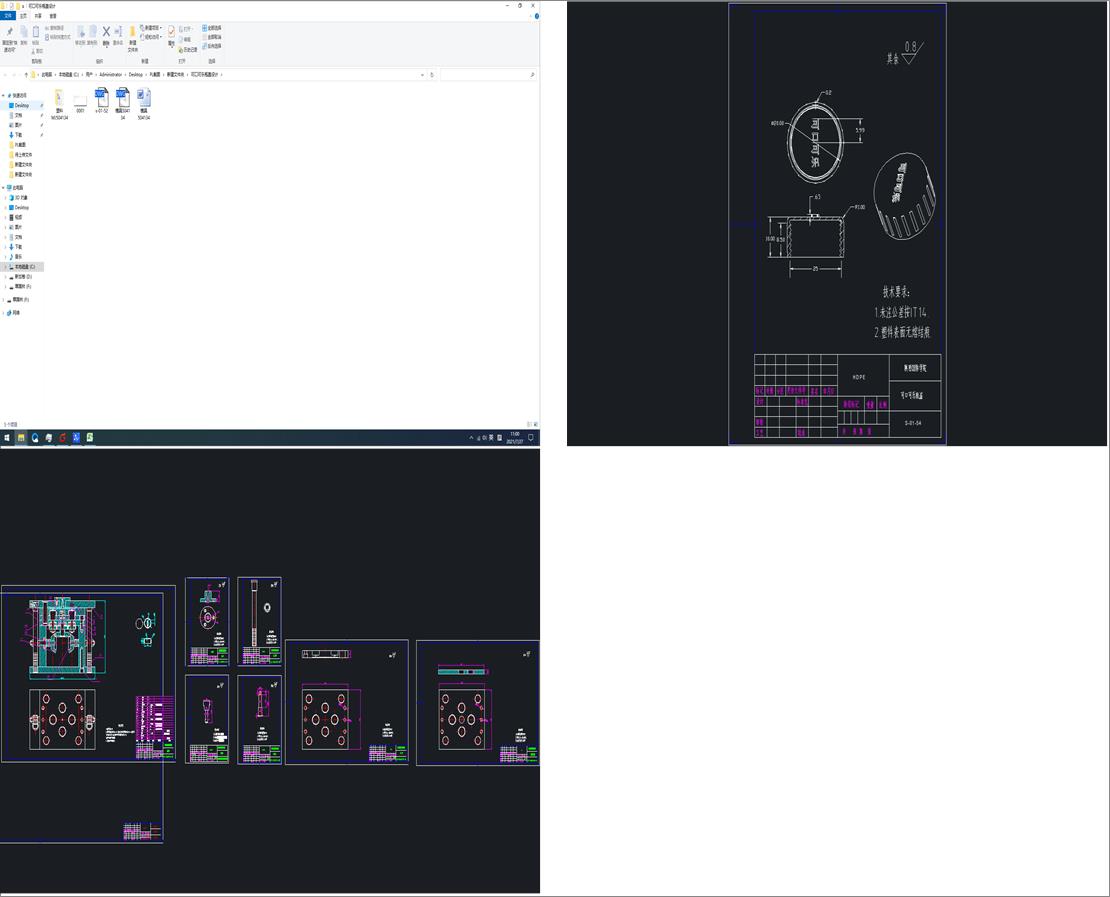Image resolution: width=1110 pixels, height=897 pixels.
Task: Click Administrator in address breadcrumb
Action: [110, 74]
